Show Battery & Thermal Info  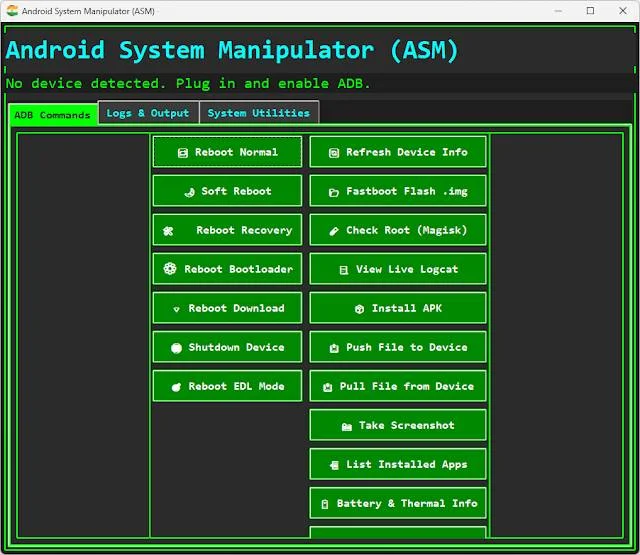398,503
